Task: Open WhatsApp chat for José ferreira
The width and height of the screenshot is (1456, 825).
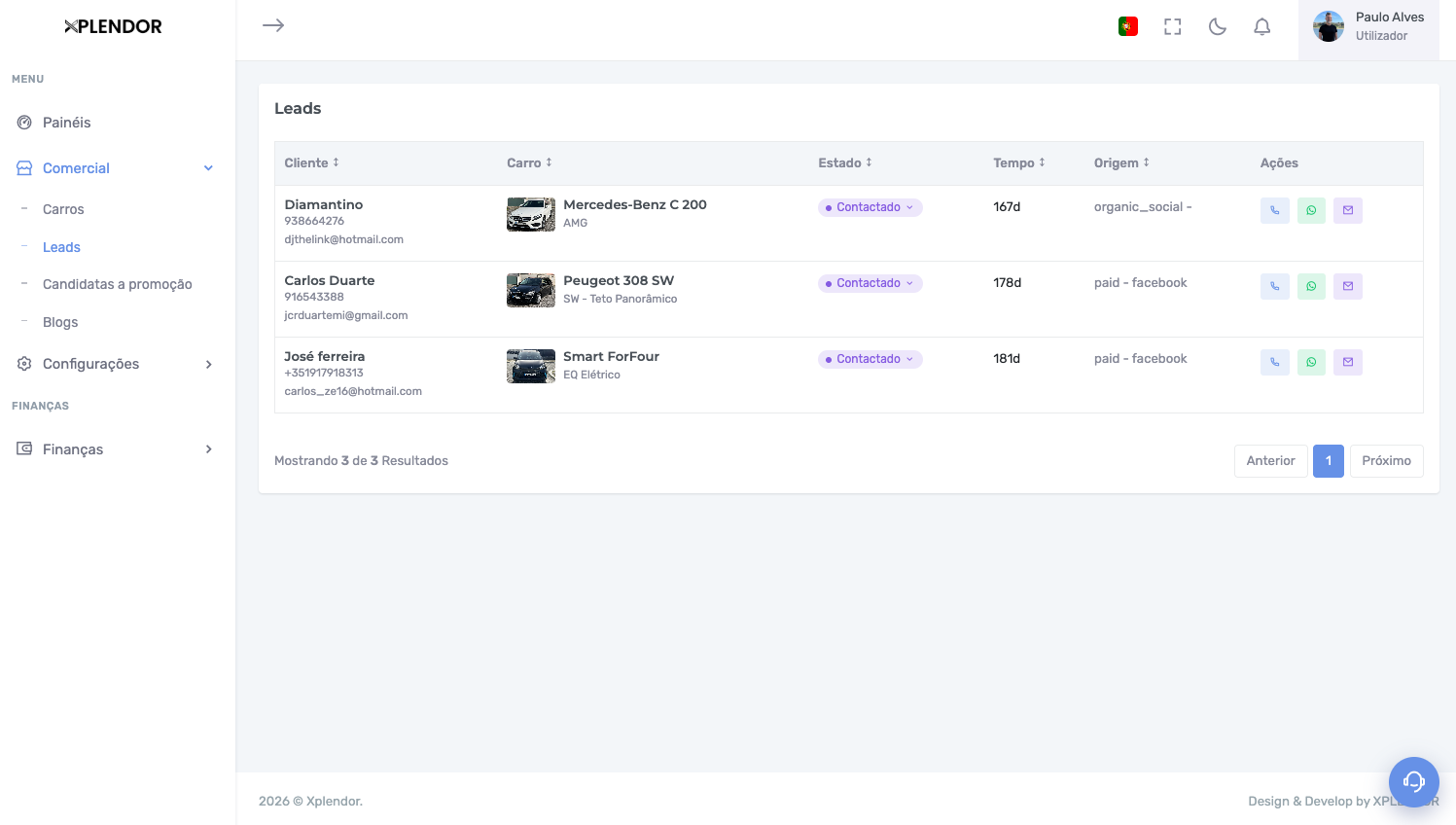Action: (x=1311, y=362)
